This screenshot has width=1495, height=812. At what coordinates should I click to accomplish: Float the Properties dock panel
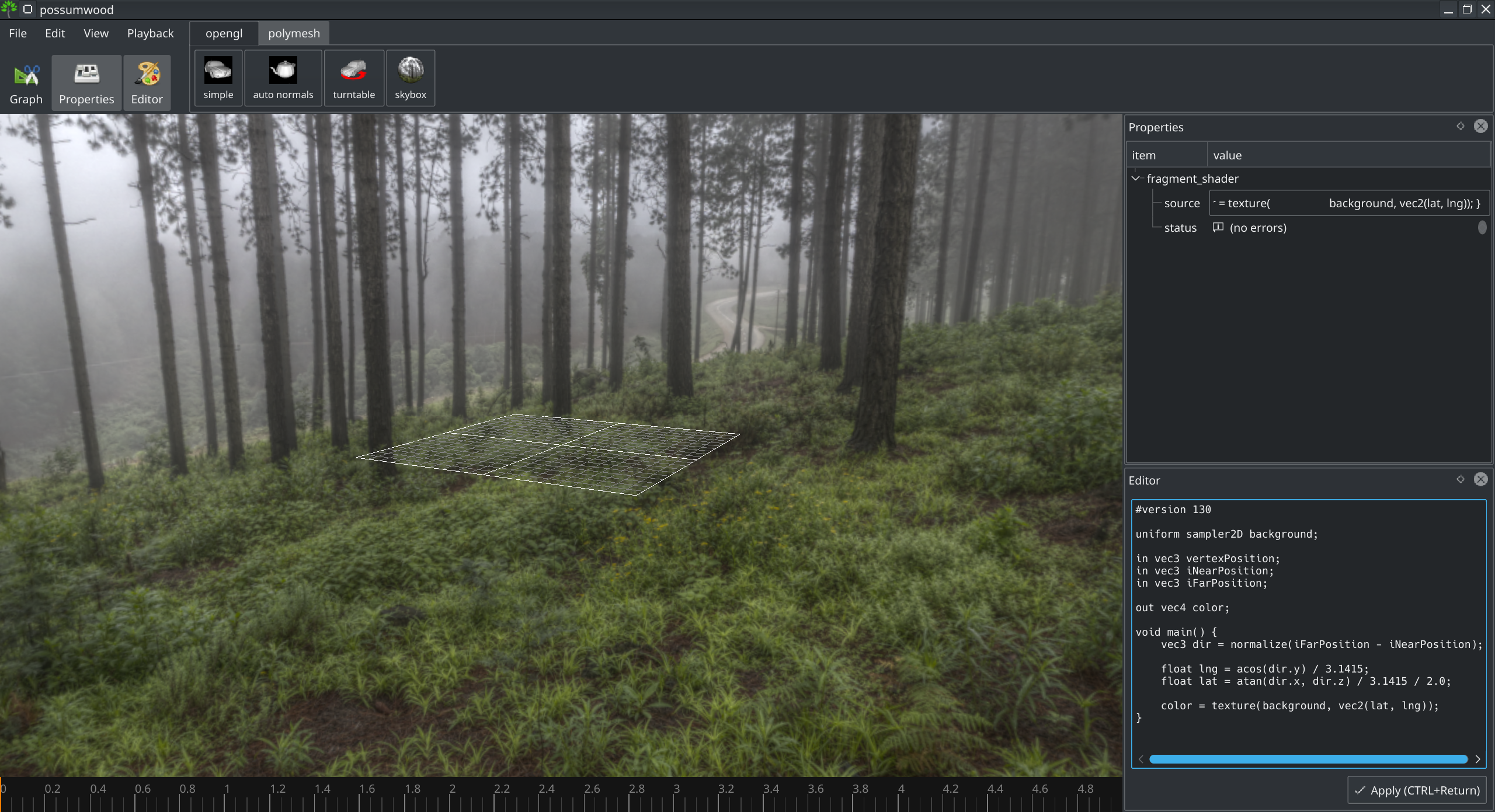pyautogui.click(x=1461, y=126)
